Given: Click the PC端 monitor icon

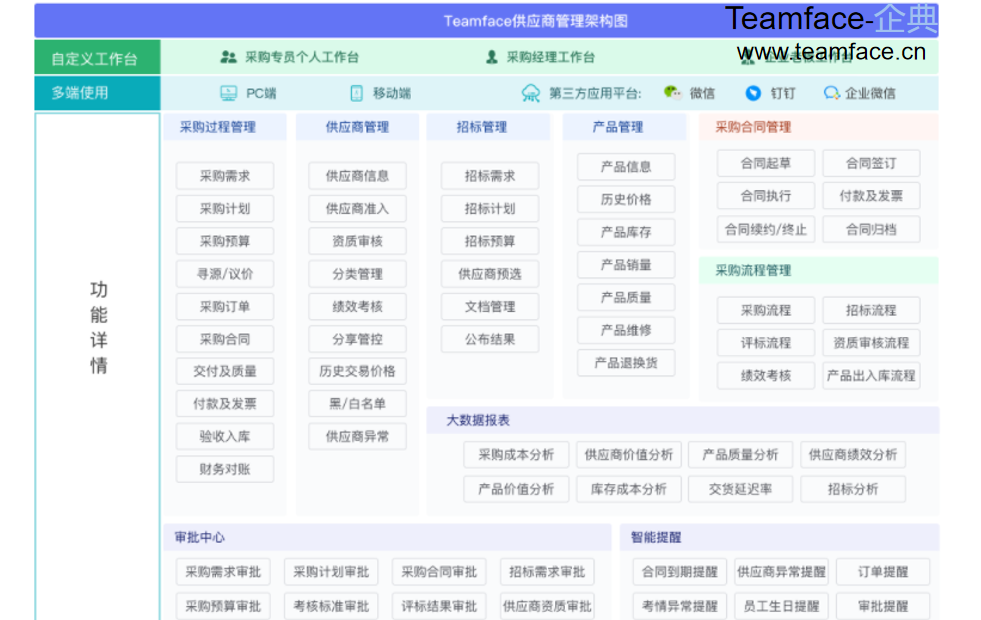Looking at the screenshot, I should 229,93.
